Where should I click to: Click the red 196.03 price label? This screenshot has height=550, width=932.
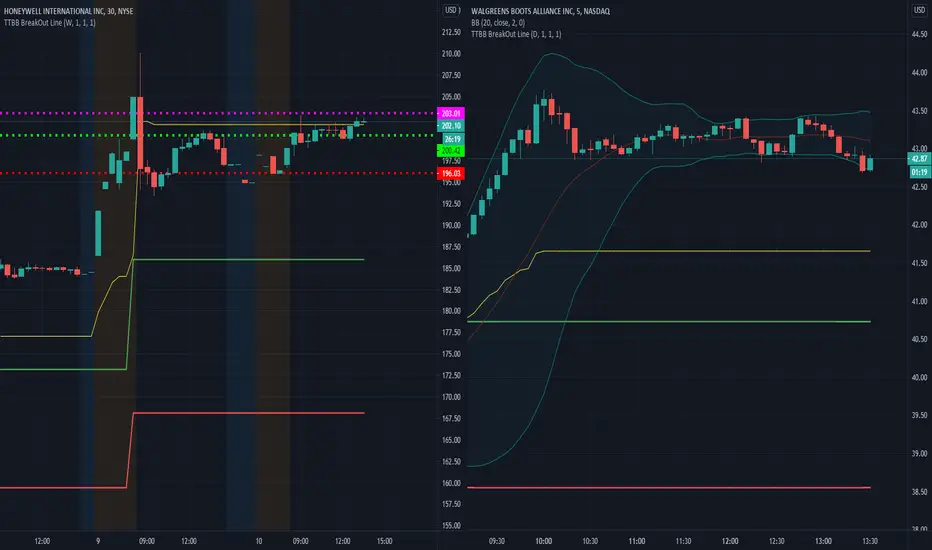pyautogui.click(x=451, y=173)
